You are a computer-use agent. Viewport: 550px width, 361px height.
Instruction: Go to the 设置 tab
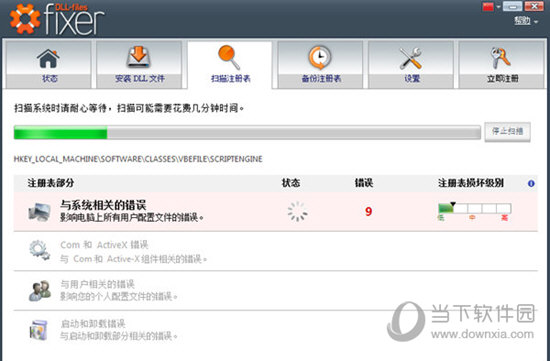[411, 65]
